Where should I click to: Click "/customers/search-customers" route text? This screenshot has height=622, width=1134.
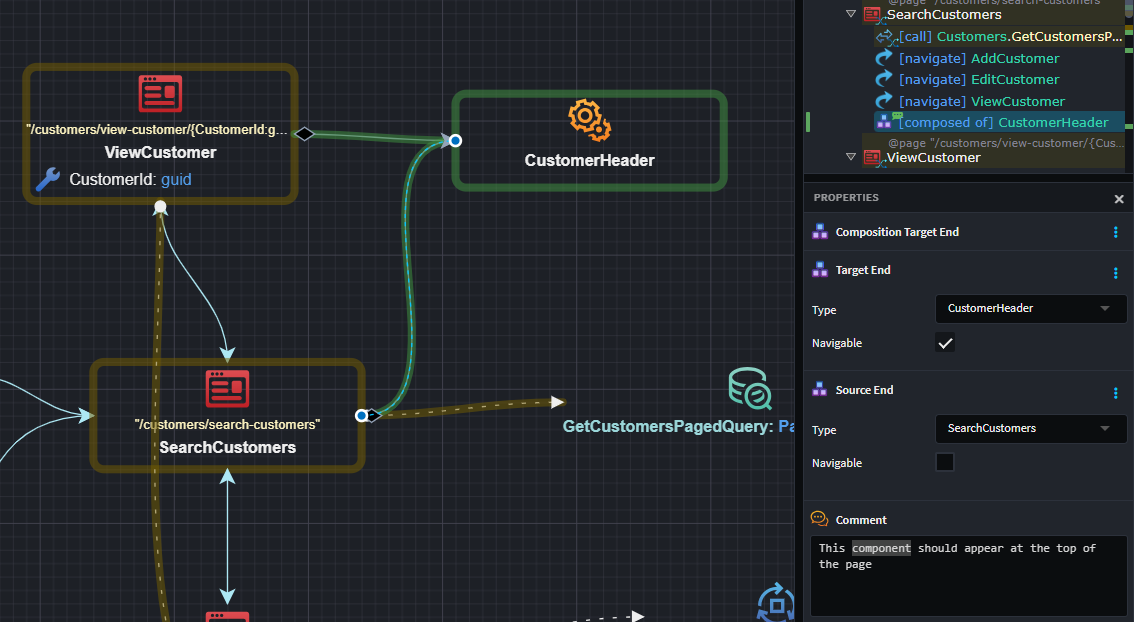tap(227, 425)
